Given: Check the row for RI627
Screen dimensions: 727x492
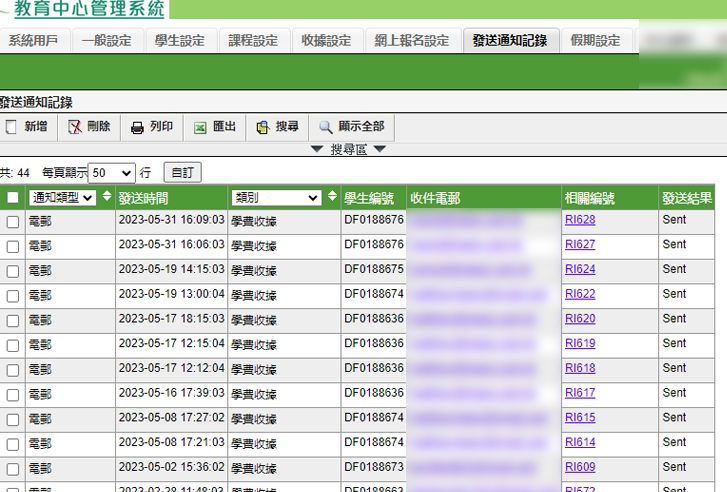Looking at the screenshot, I should pyautogui.click(x=13, y=247).
